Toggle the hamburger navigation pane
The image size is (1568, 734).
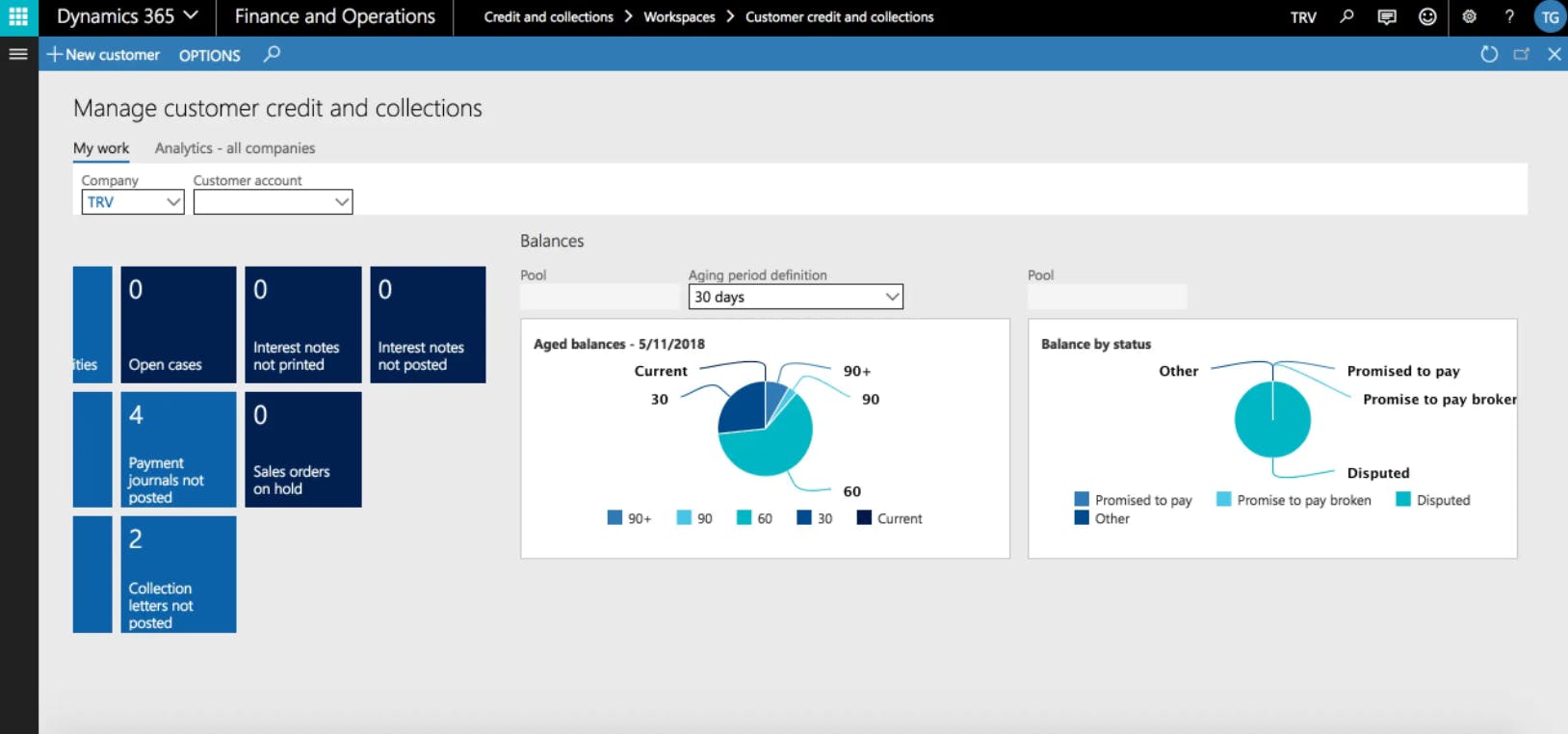(18, 54)
